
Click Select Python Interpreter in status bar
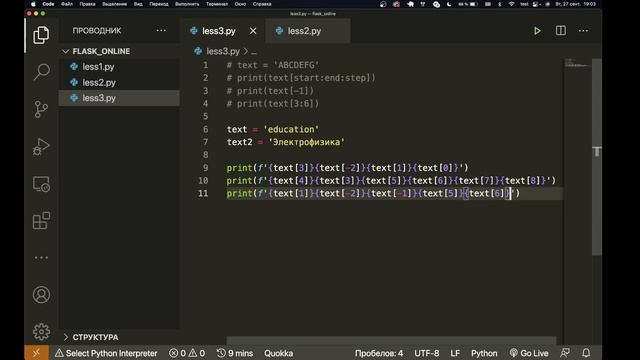[x=106, y=353]
